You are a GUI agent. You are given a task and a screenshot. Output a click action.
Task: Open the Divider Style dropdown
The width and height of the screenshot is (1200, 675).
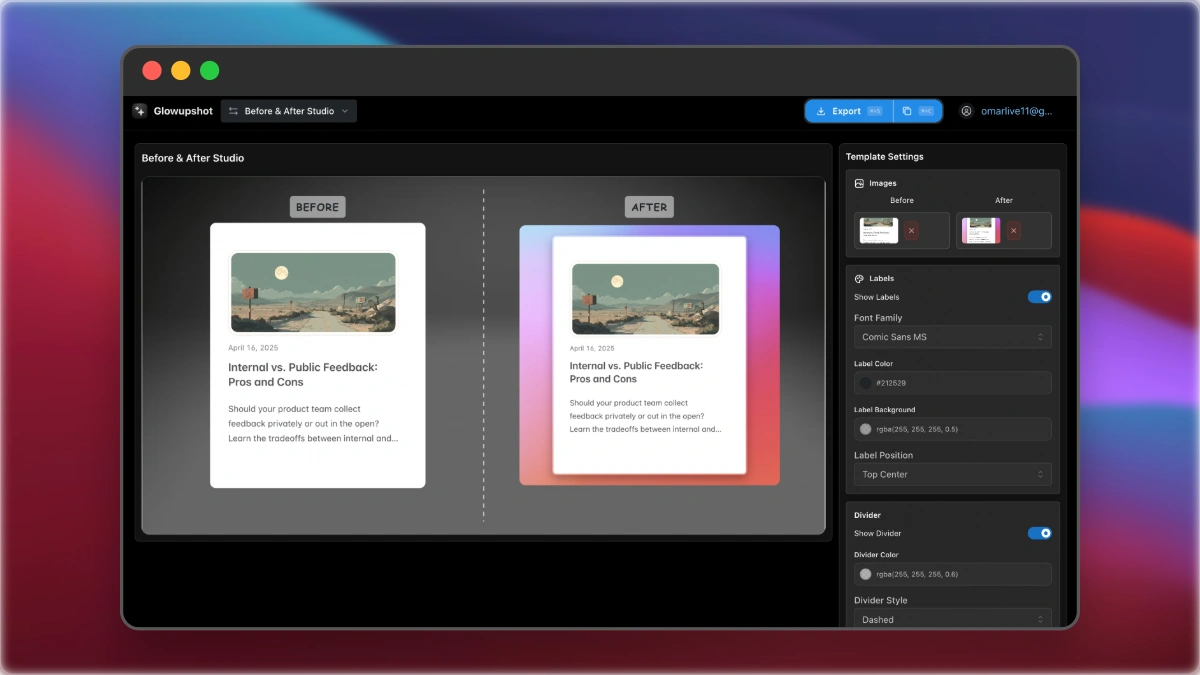click(952, 619)
